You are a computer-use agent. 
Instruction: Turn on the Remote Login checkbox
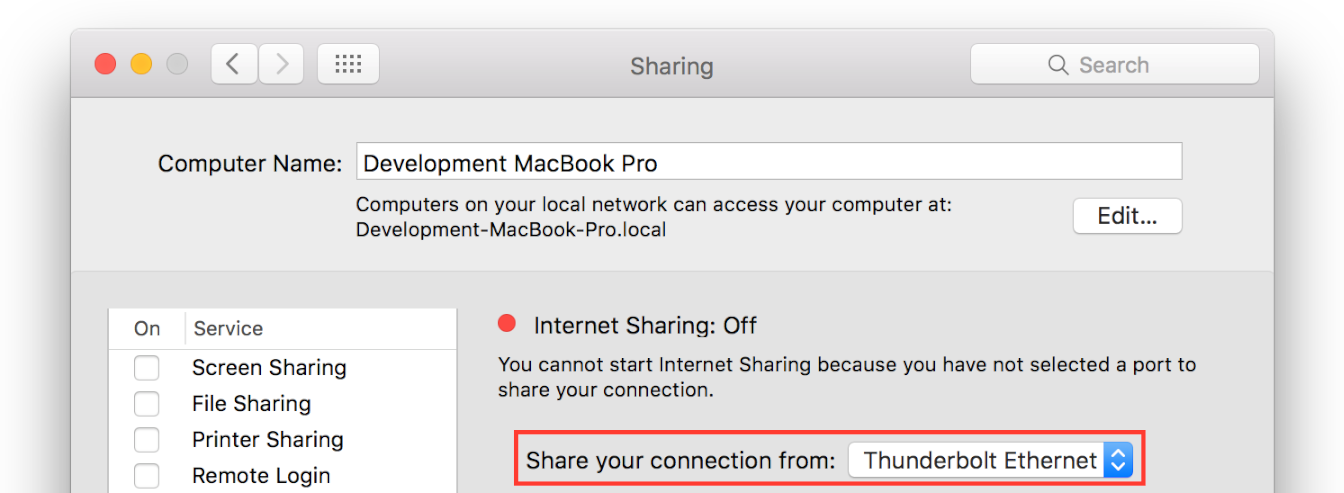point(147,475)
